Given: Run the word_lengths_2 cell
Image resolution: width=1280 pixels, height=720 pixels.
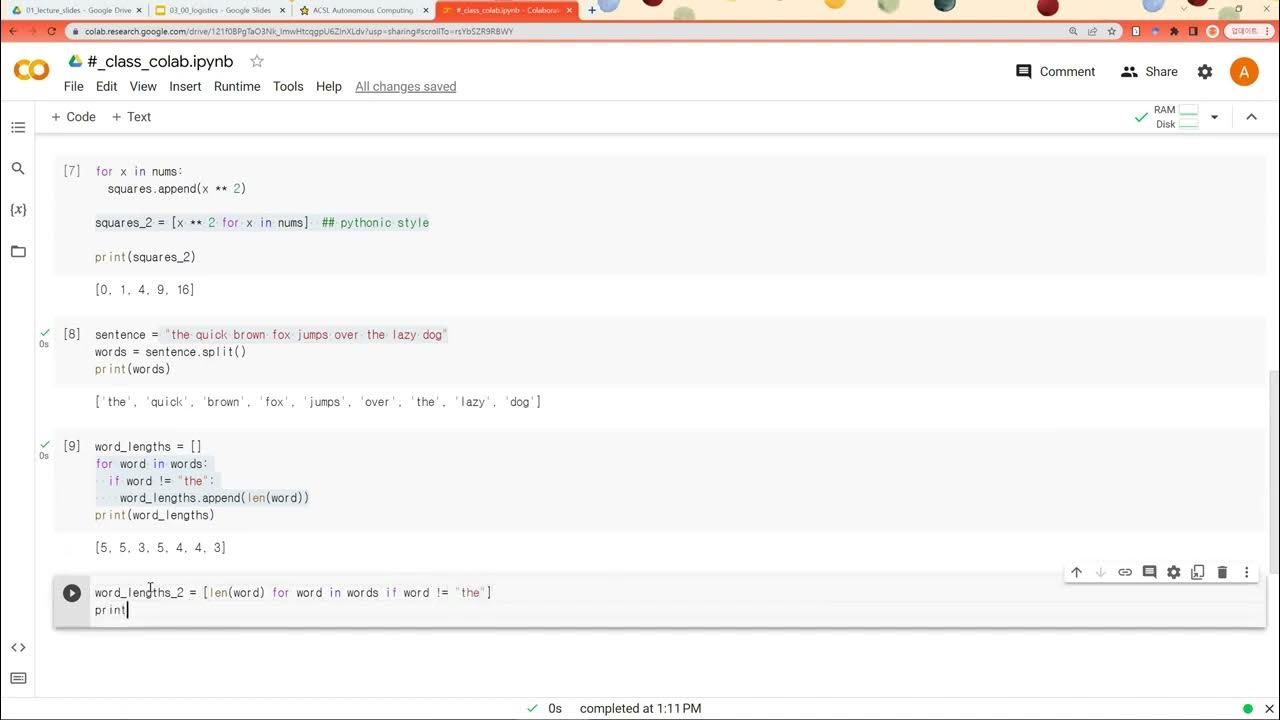Looking at the screenshot, I should coord(72,593).
